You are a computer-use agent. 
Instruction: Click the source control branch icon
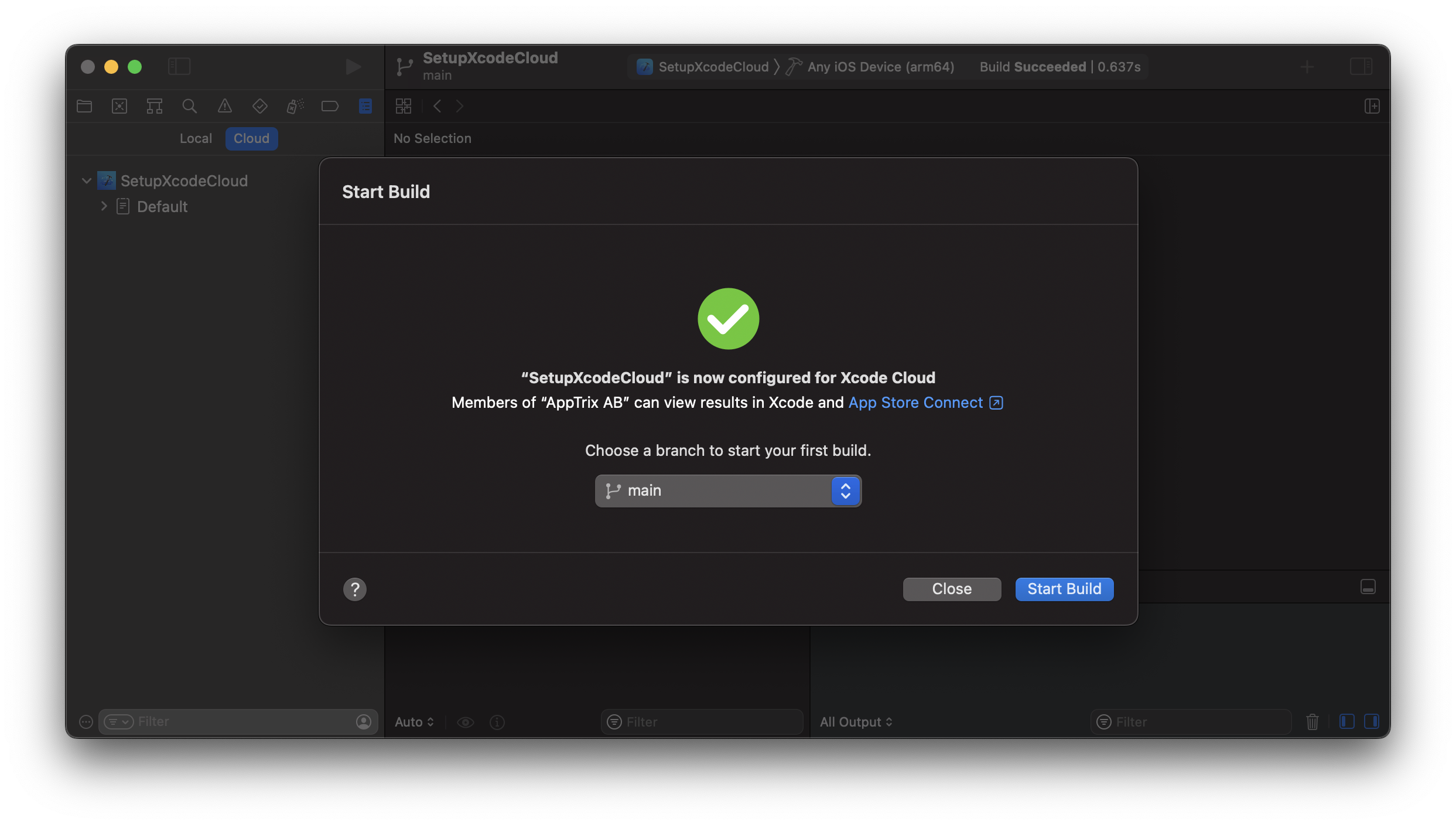(404, 67)
